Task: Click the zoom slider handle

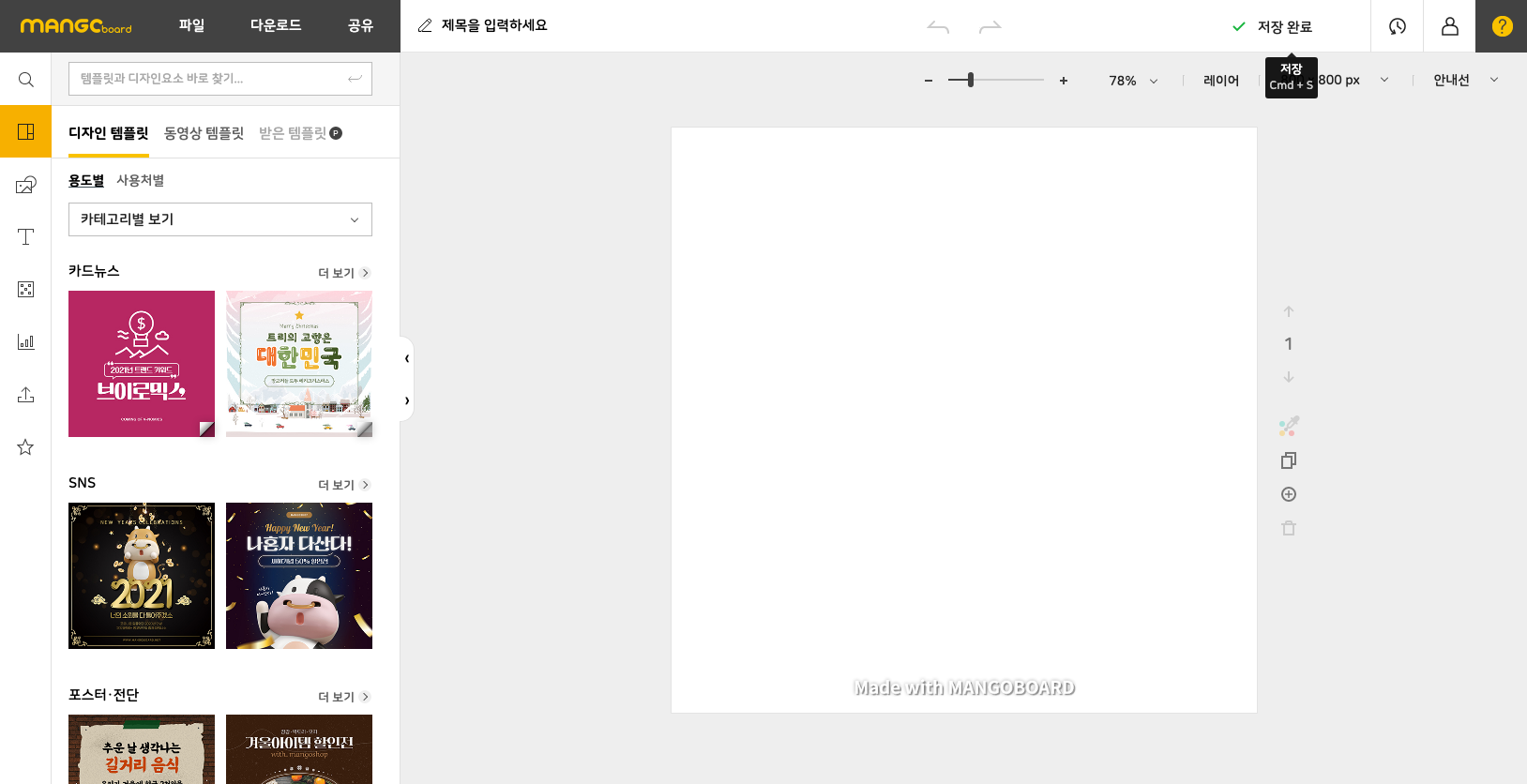Action: 971,80
